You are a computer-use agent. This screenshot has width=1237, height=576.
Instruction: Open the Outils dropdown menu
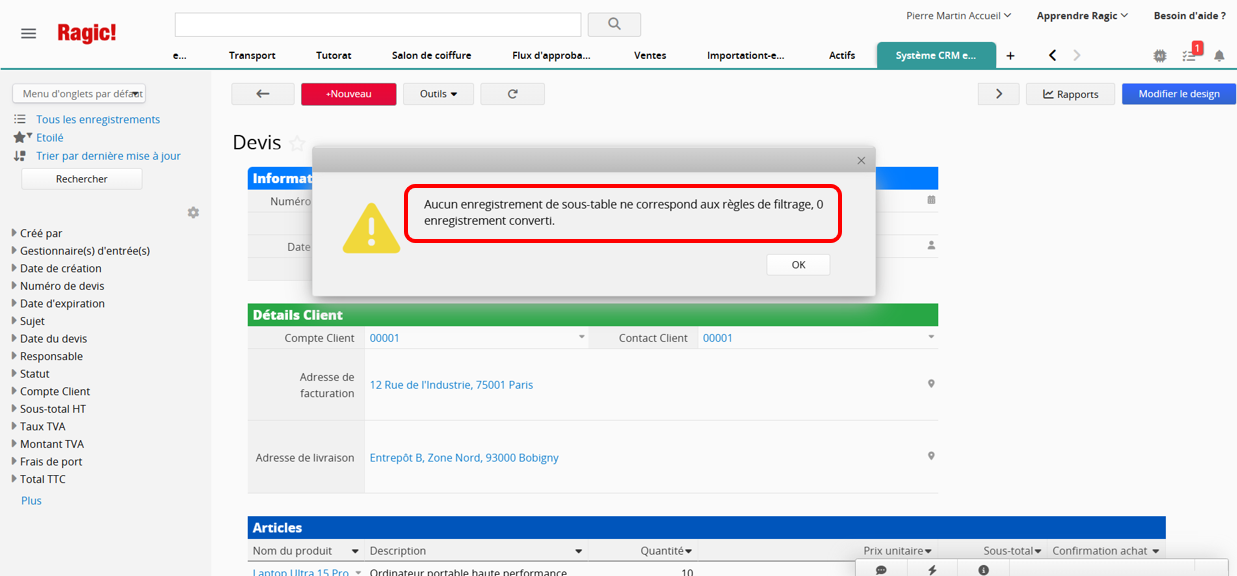438,94
